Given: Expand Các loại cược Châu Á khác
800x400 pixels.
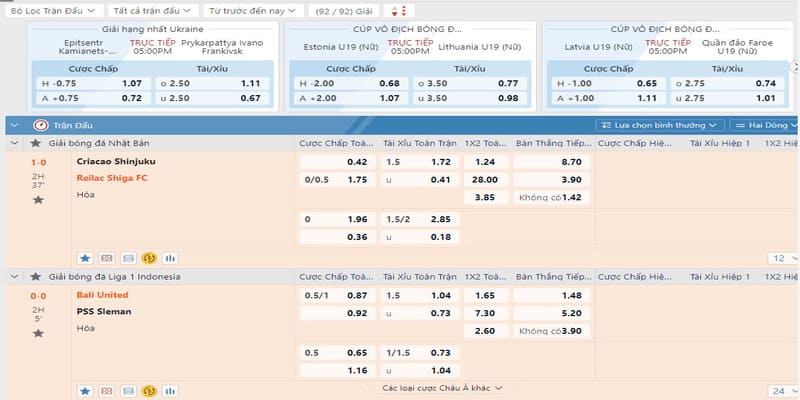Looking at the screenshot, I should [x=442, y=388].
